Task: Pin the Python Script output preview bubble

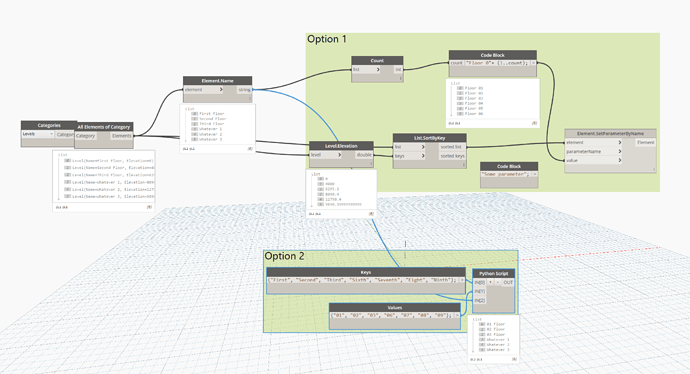Action: 514,359
